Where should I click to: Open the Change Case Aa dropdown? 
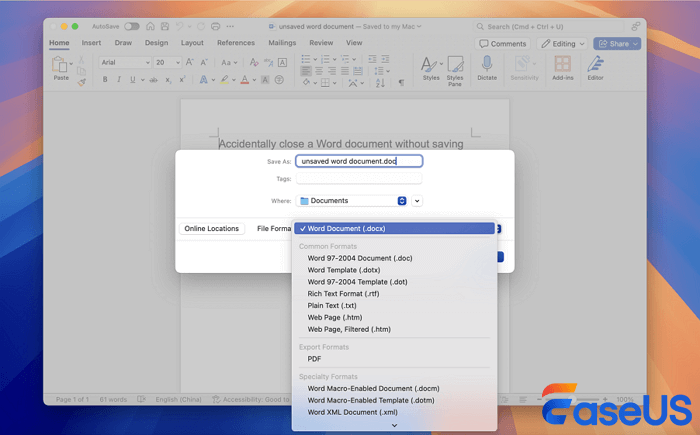229,63
